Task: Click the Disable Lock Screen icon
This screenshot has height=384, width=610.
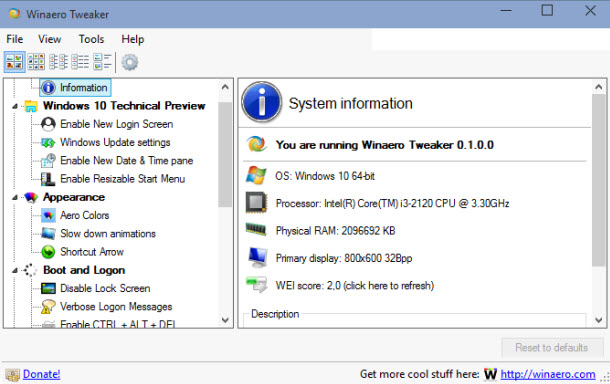Action: click(x=48, y=288)
